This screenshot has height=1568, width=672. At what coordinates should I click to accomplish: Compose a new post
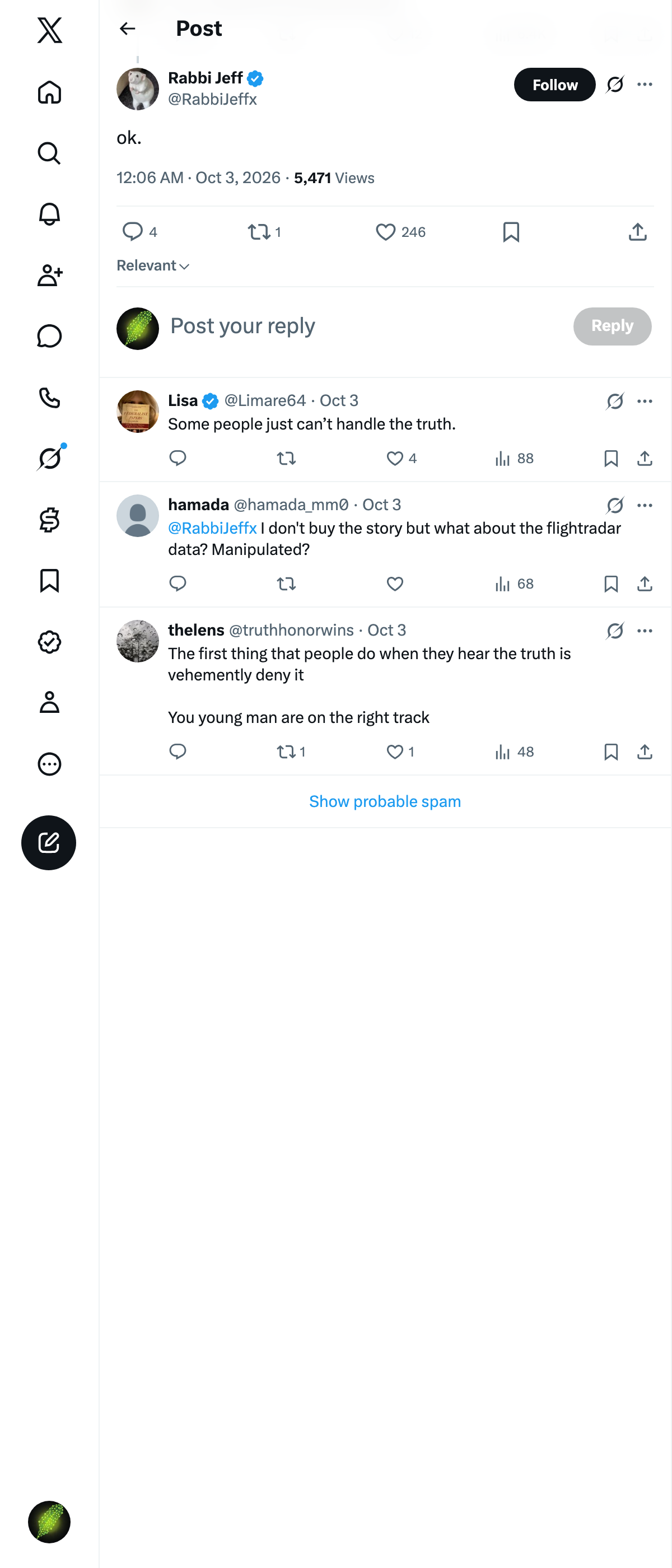coord(49,842)
